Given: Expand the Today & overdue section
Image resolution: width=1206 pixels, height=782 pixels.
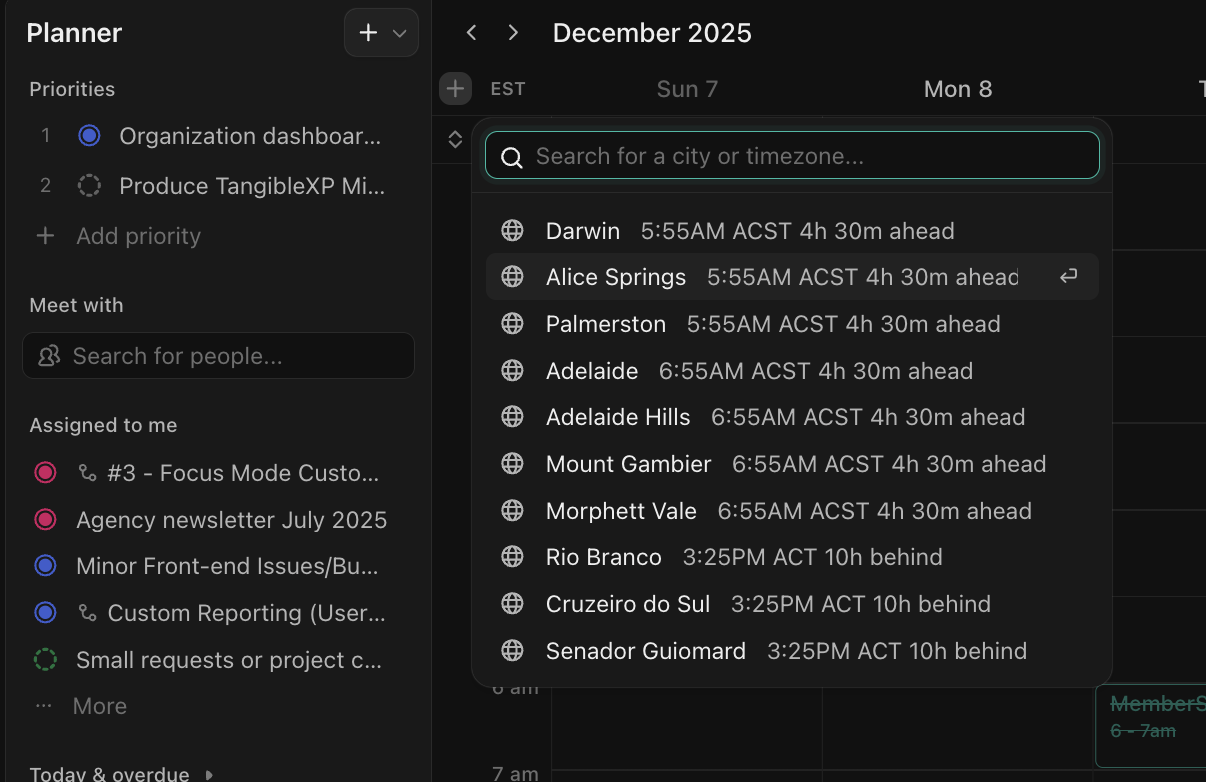Looking at the screenshot, I should (x=209, y=774).
